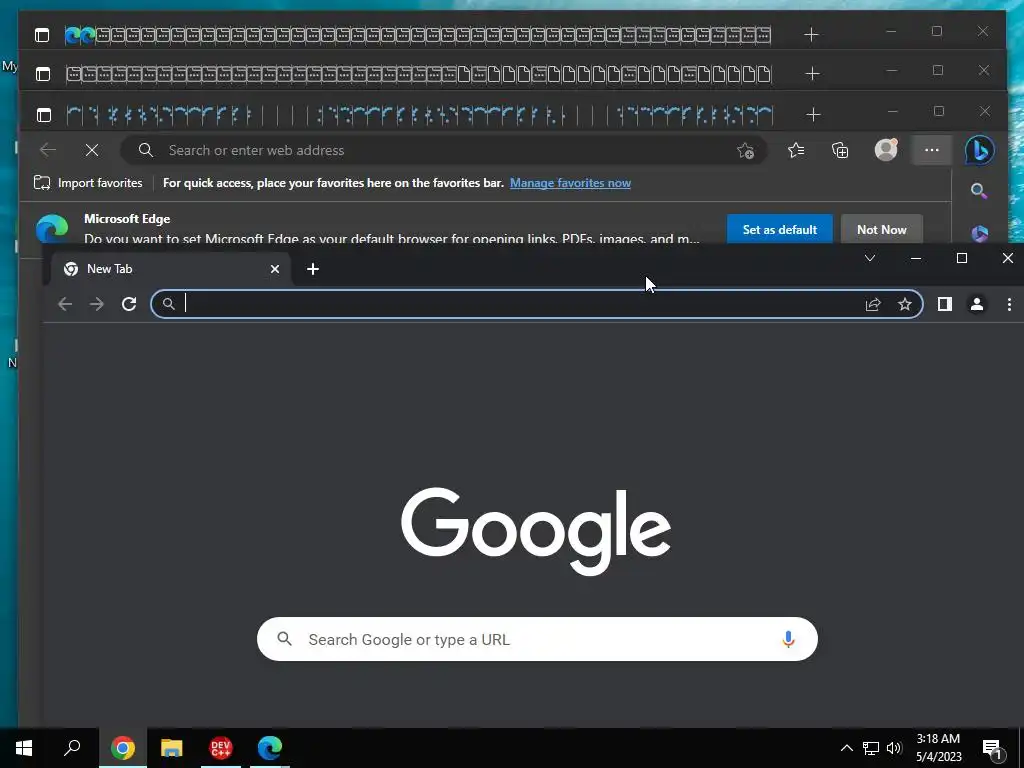Add new tab in the middle Edge window

pos(812,74)
